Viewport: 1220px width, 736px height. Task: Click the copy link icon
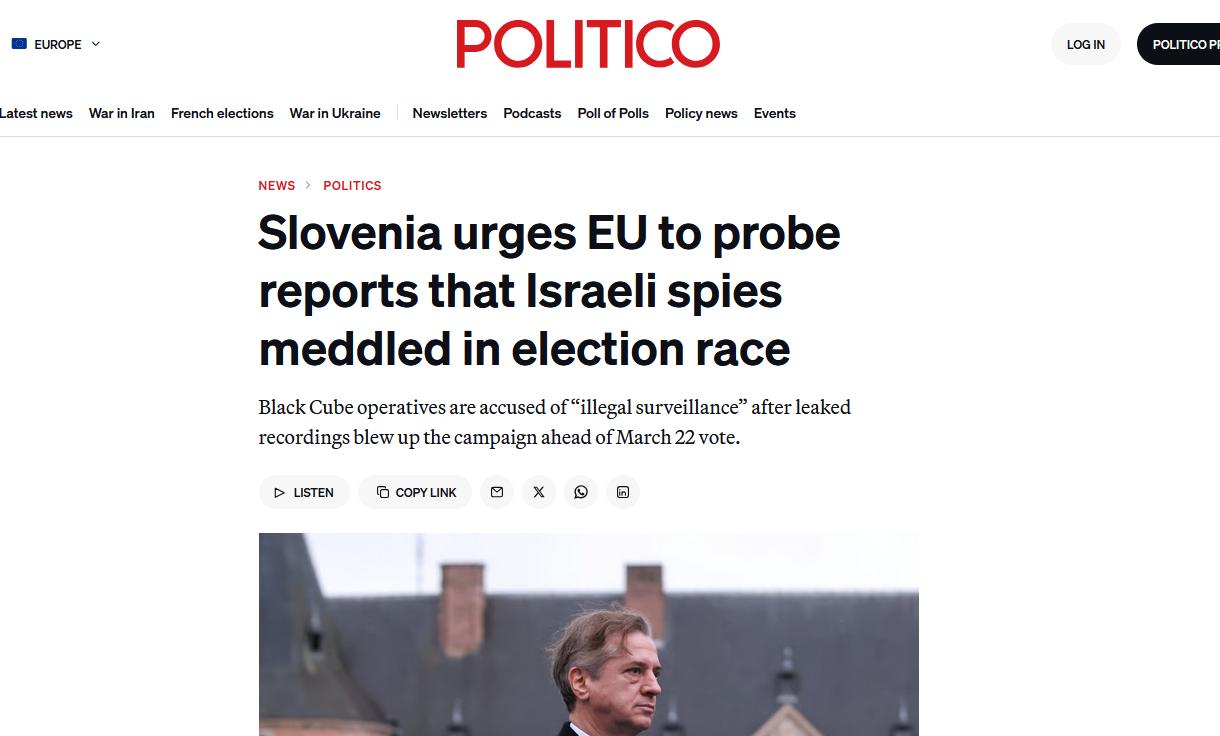coord(384,492)
